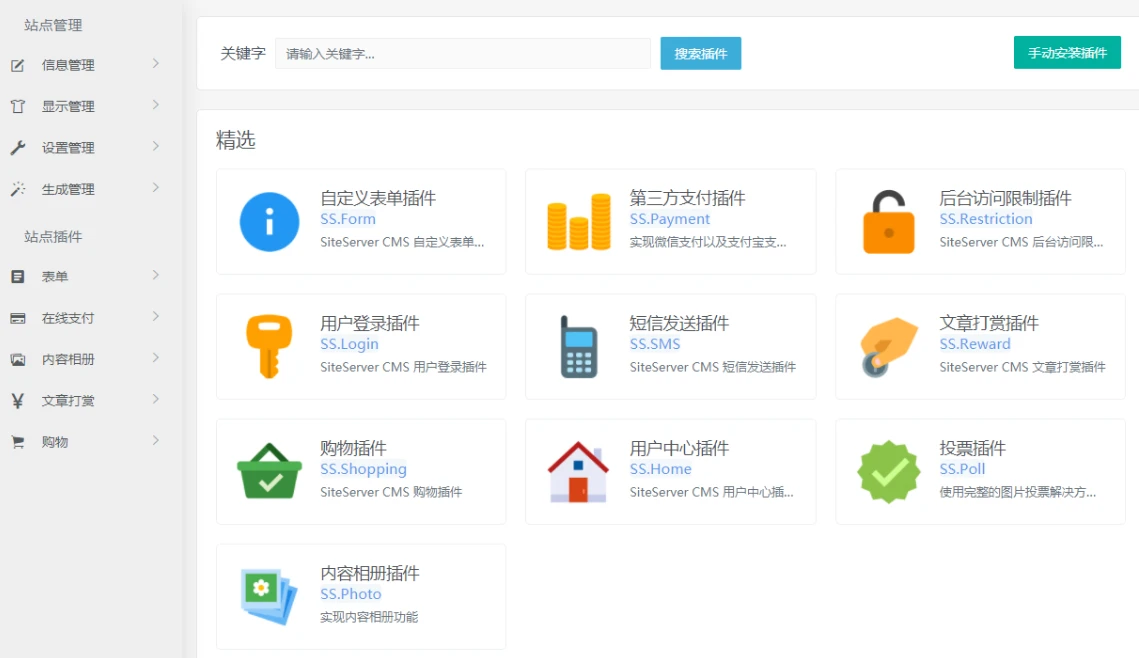Open the SS.Form plugin link
Screen dimensions: 1139x658
(x=348, y=219)
